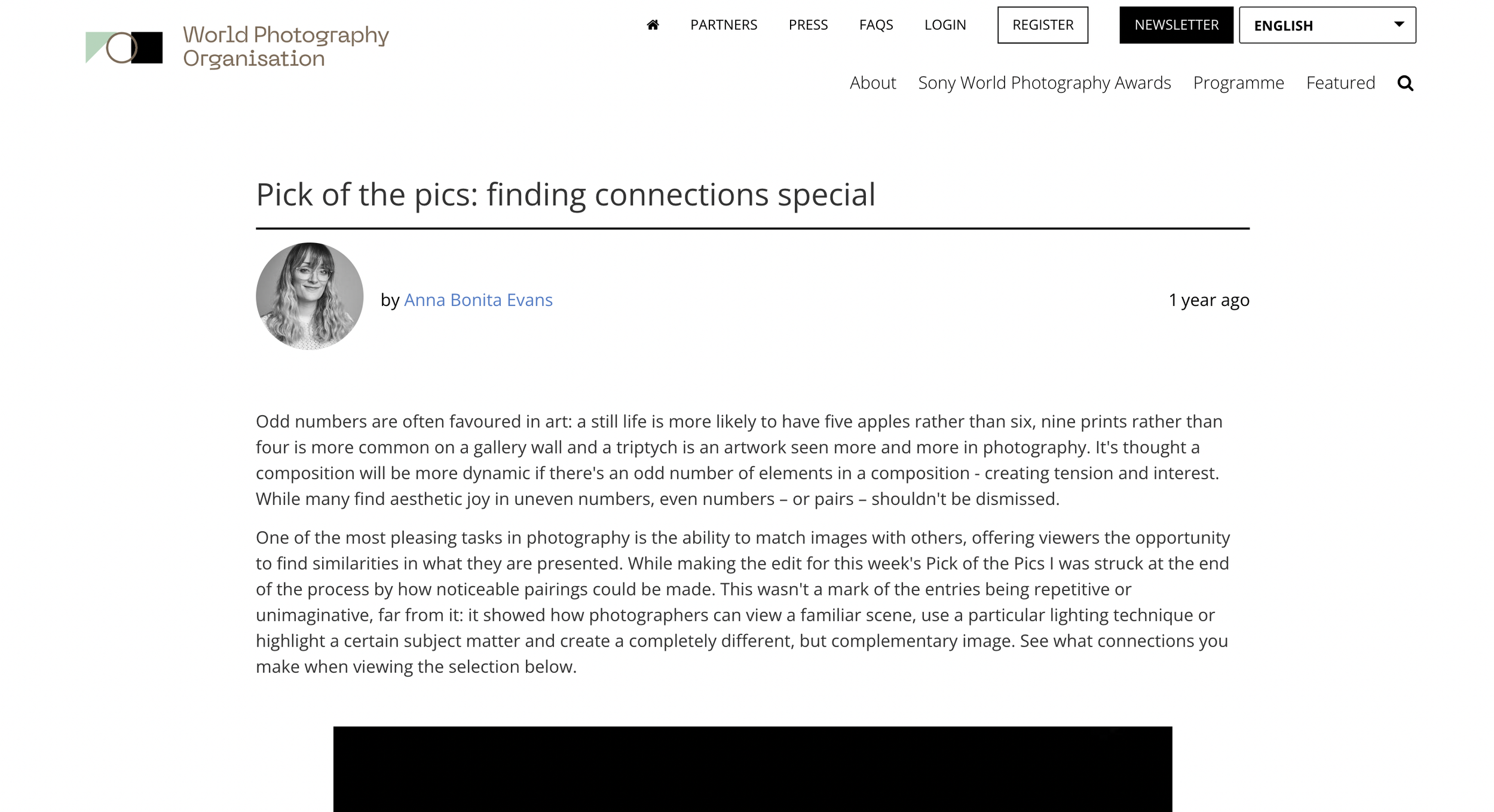The image size is (1494, 812).
Task: Select the ENGLISH language combo box
Action: (x=1327, y=25)
